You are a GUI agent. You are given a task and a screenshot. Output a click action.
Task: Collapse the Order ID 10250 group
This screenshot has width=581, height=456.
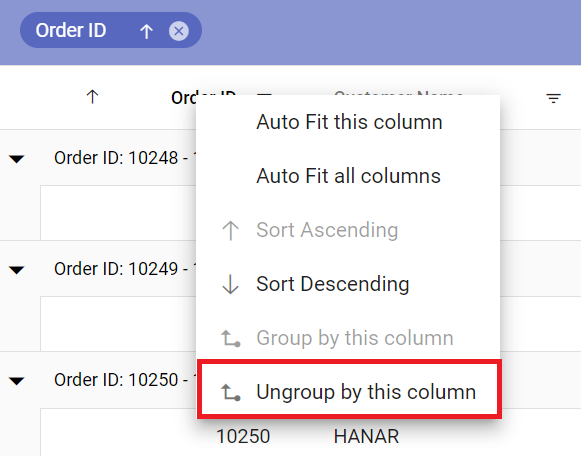point(17,381)
